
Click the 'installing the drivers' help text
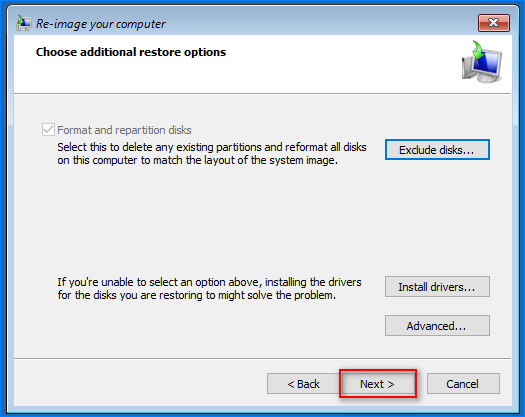pos(209,289)
